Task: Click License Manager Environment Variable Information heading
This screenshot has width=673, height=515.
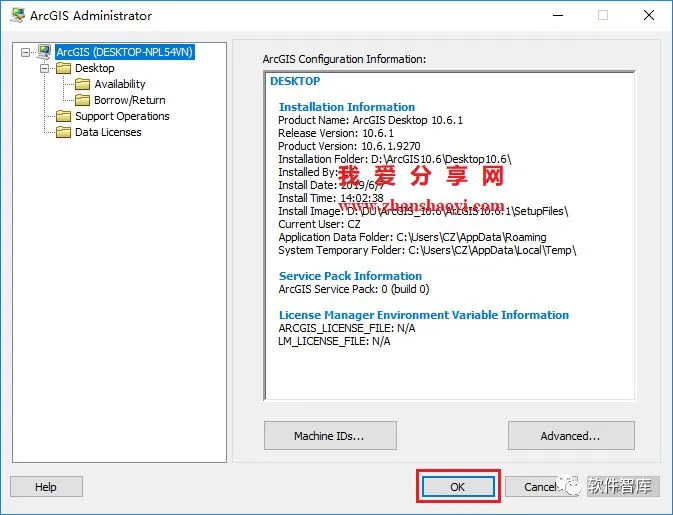Action: coord(424,315)
